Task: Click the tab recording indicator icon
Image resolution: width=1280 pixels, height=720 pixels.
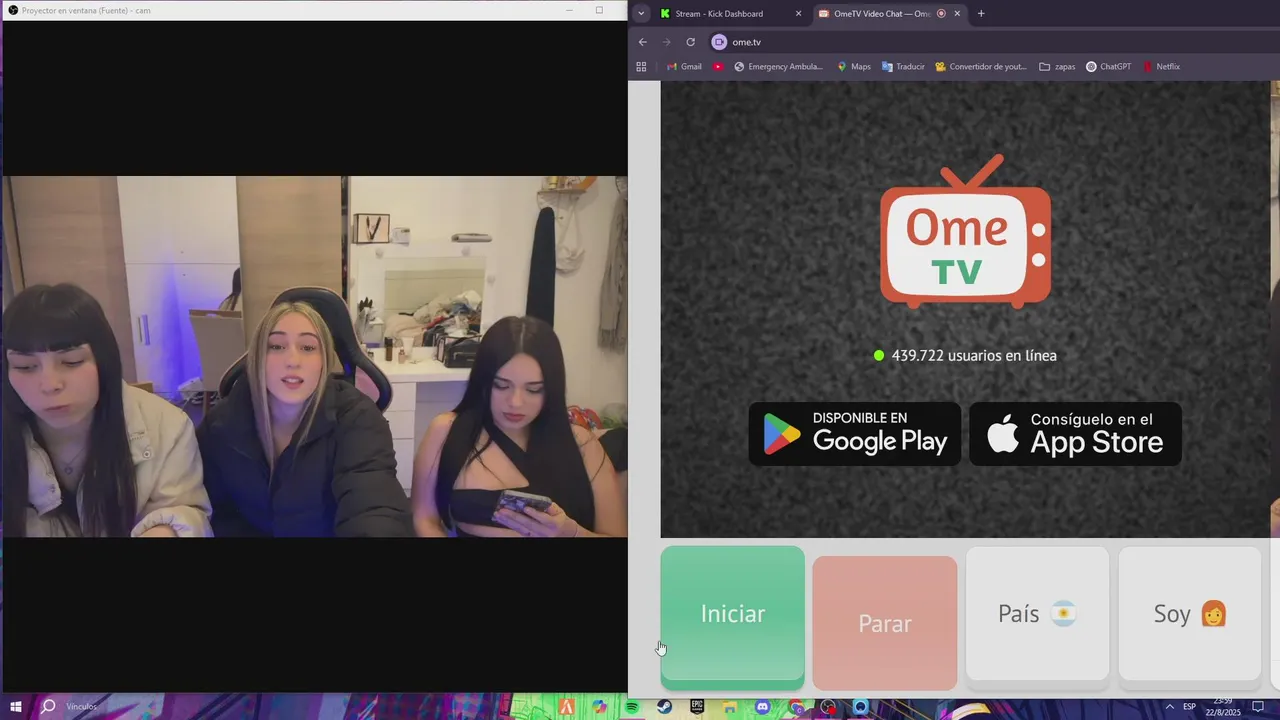Action: tap(941, 14)
